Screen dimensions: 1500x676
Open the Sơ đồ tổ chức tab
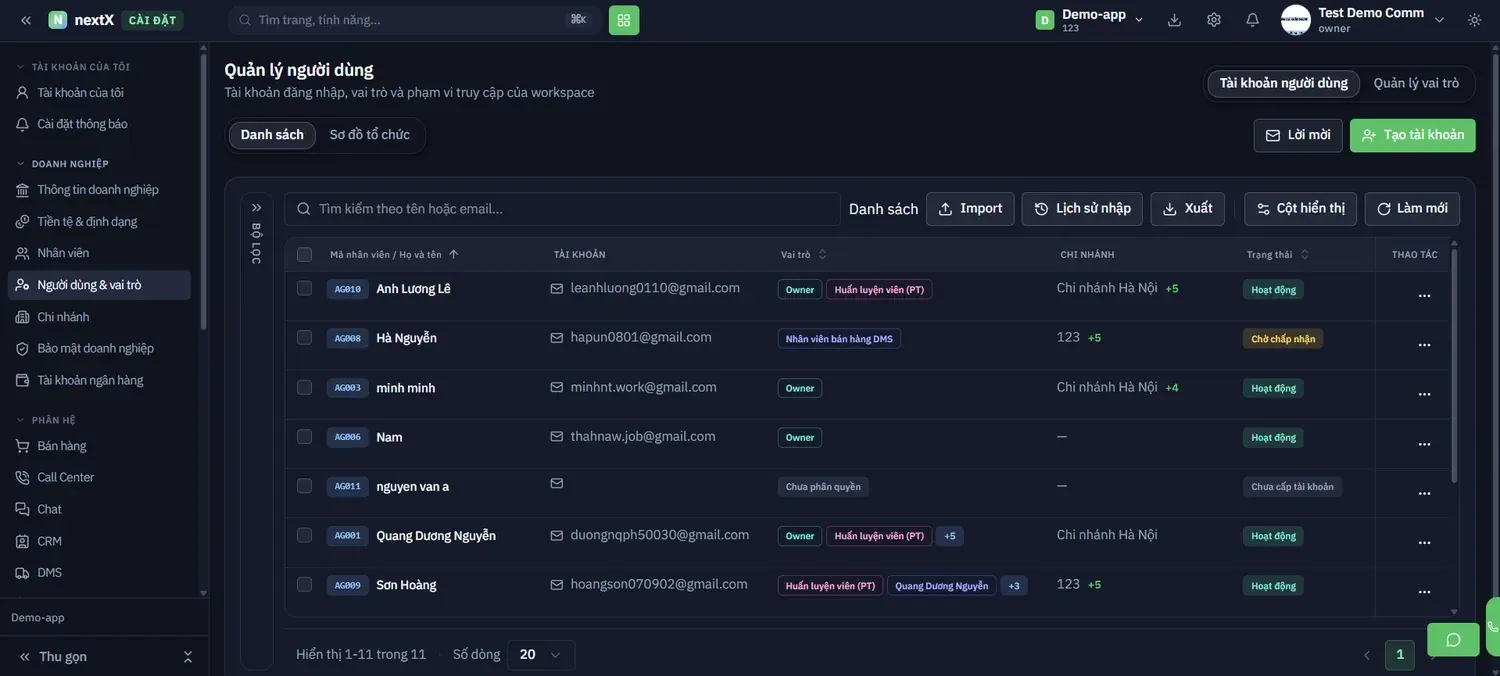[x=370, y=135]
